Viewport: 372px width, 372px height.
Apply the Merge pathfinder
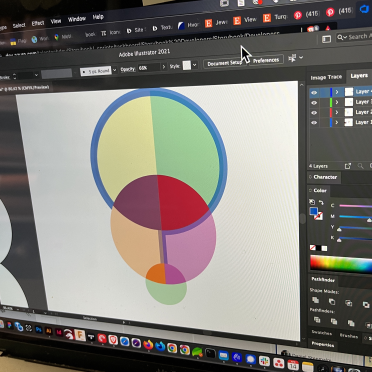(351, 323)
